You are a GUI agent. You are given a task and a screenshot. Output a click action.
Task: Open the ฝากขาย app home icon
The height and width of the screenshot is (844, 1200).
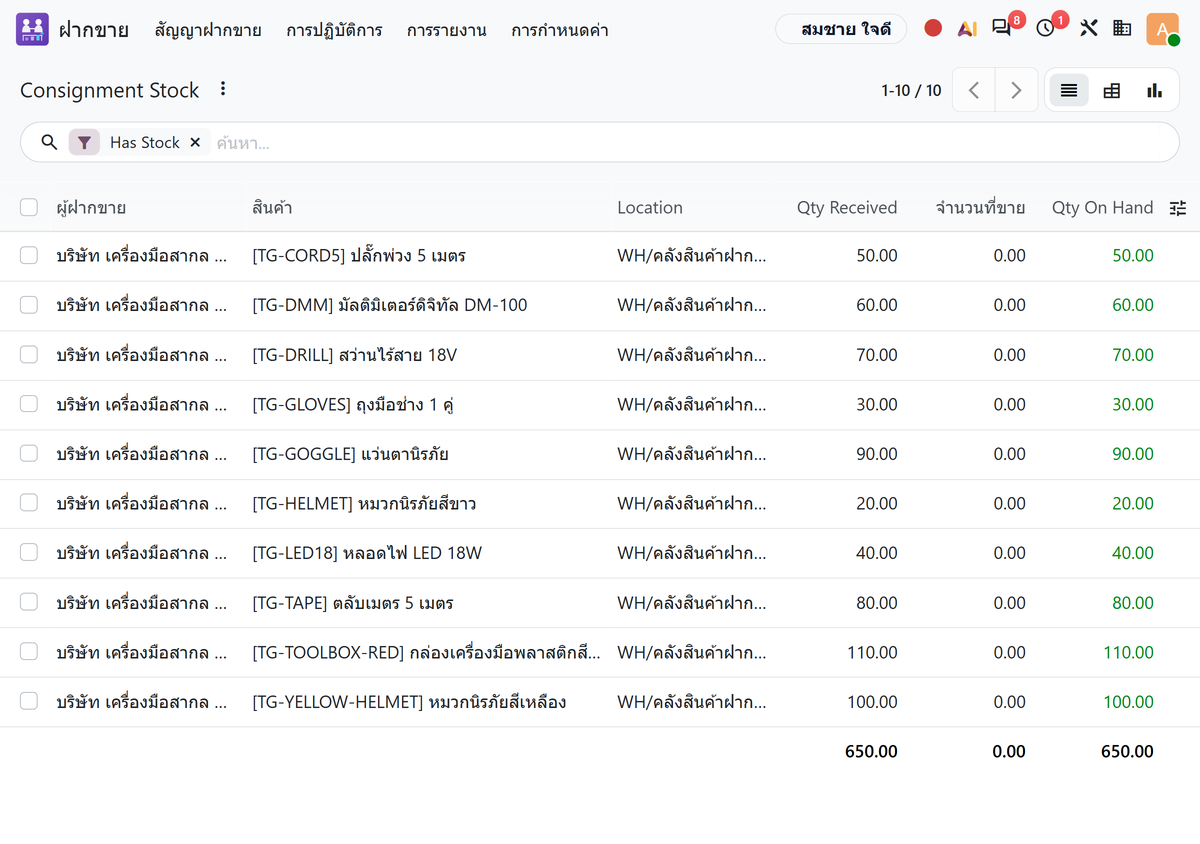point(33,29)
